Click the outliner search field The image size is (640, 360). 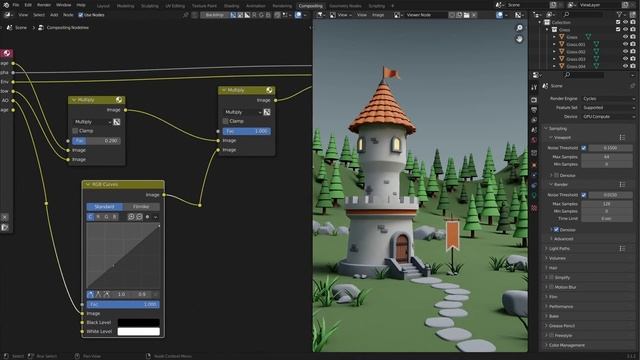[x=583, y=15]
